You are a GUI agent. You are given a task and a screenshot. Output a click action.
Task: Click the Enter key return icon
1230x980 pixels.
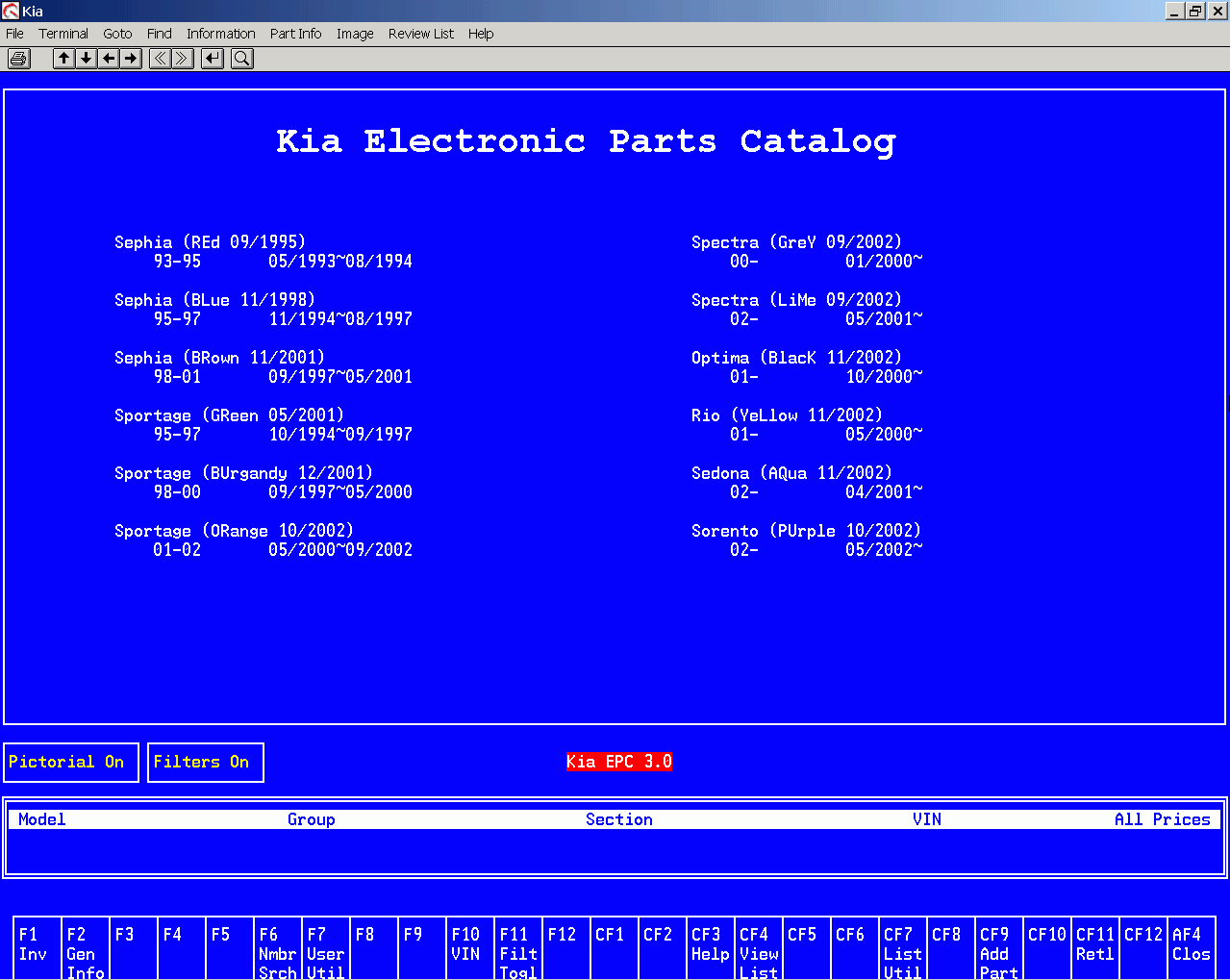click(213, 59)
